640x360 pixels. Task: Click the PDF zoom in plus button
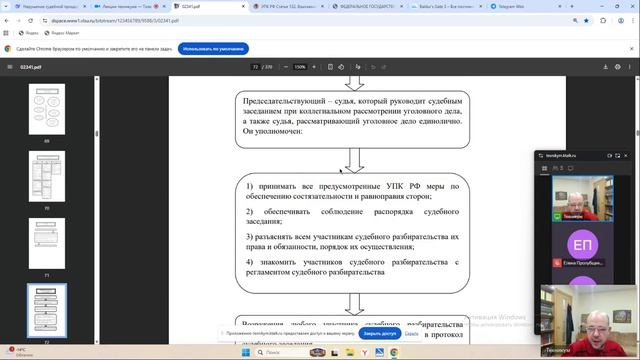point(314,67)
